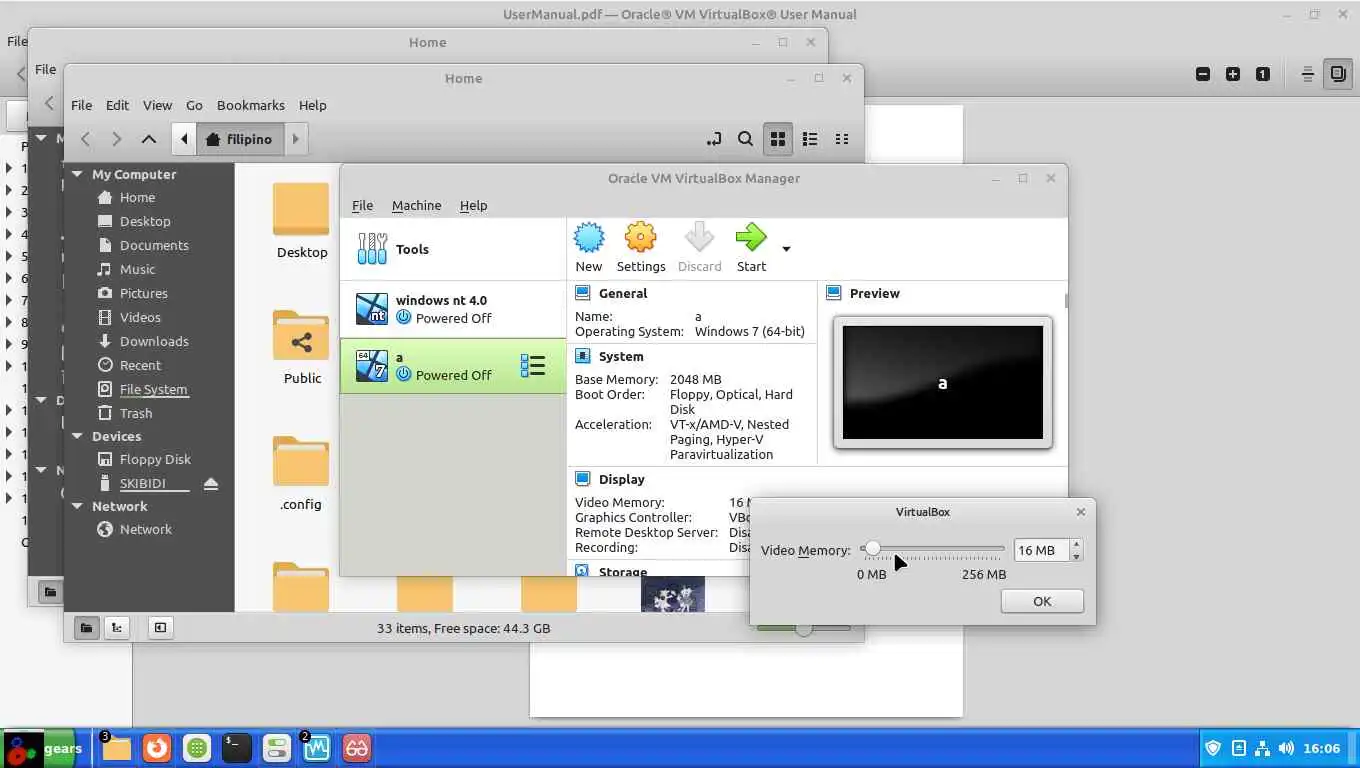Switch to list view

tap(810, 139)
